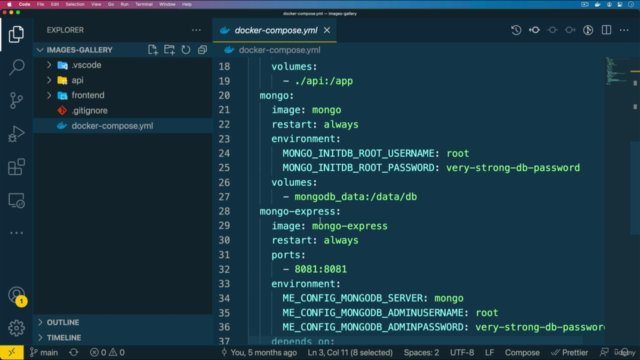This screenshot has width=640, height=360.
Task: Open Explorer views and more actions ellipsis
Action: click(196, 30)
